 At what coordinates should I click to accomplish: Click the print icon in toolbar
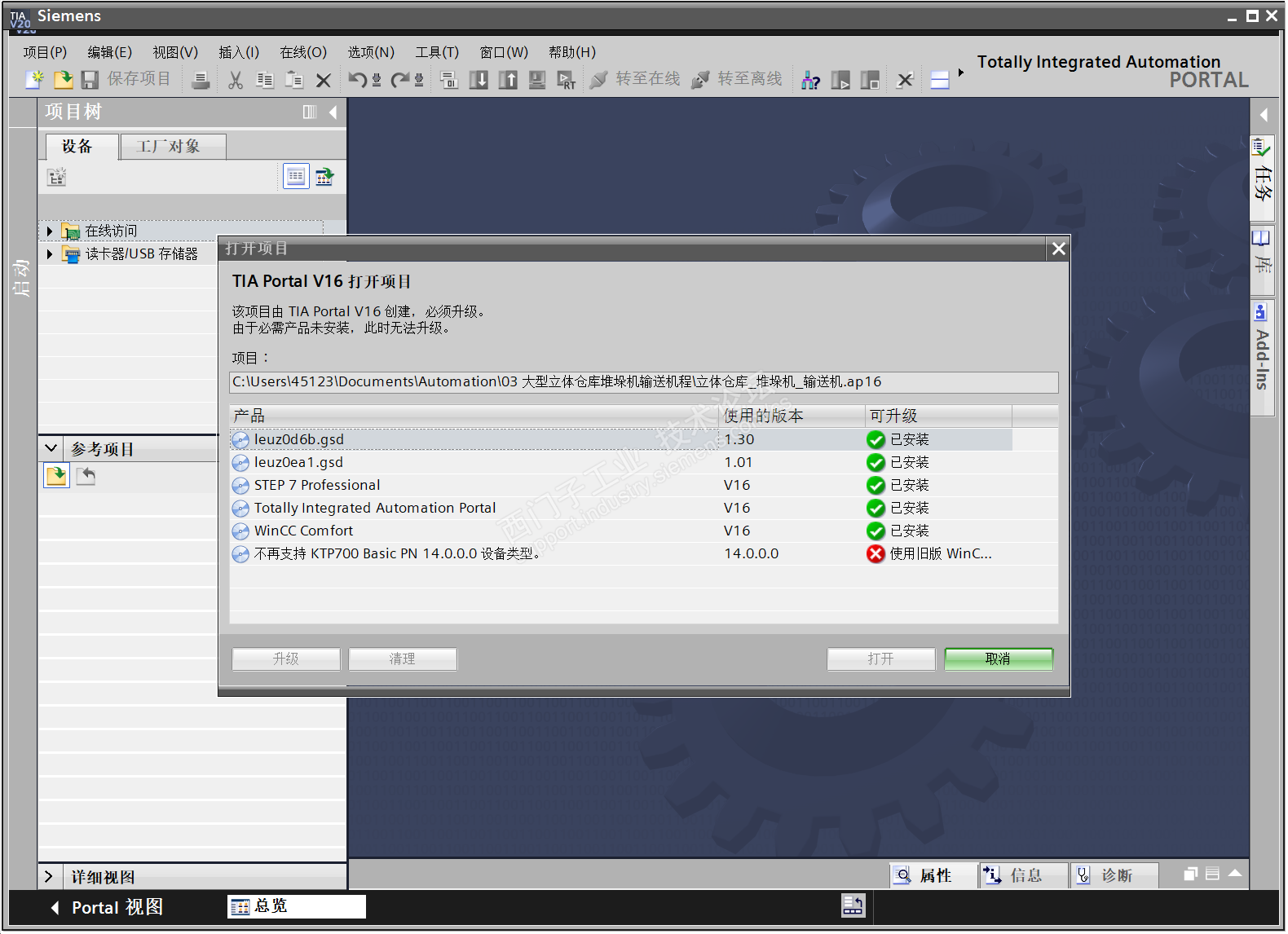click(x=201, y=80)
